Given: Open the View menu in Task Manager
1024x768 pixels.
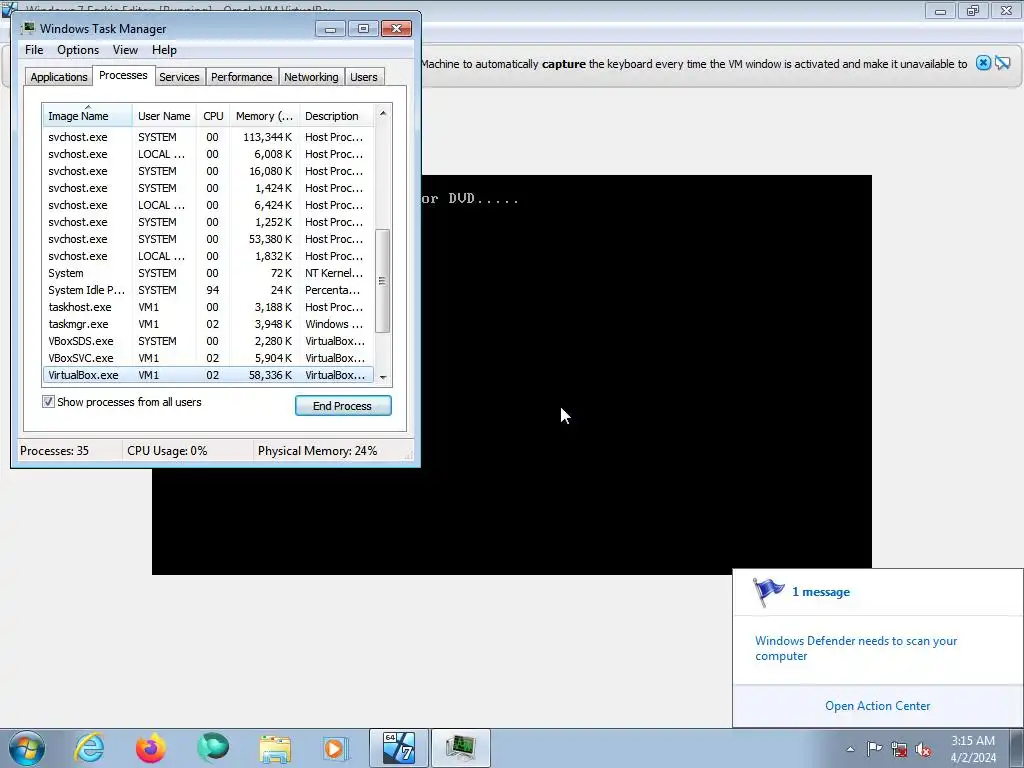Looking at the screenshot, I should (125, 50).
